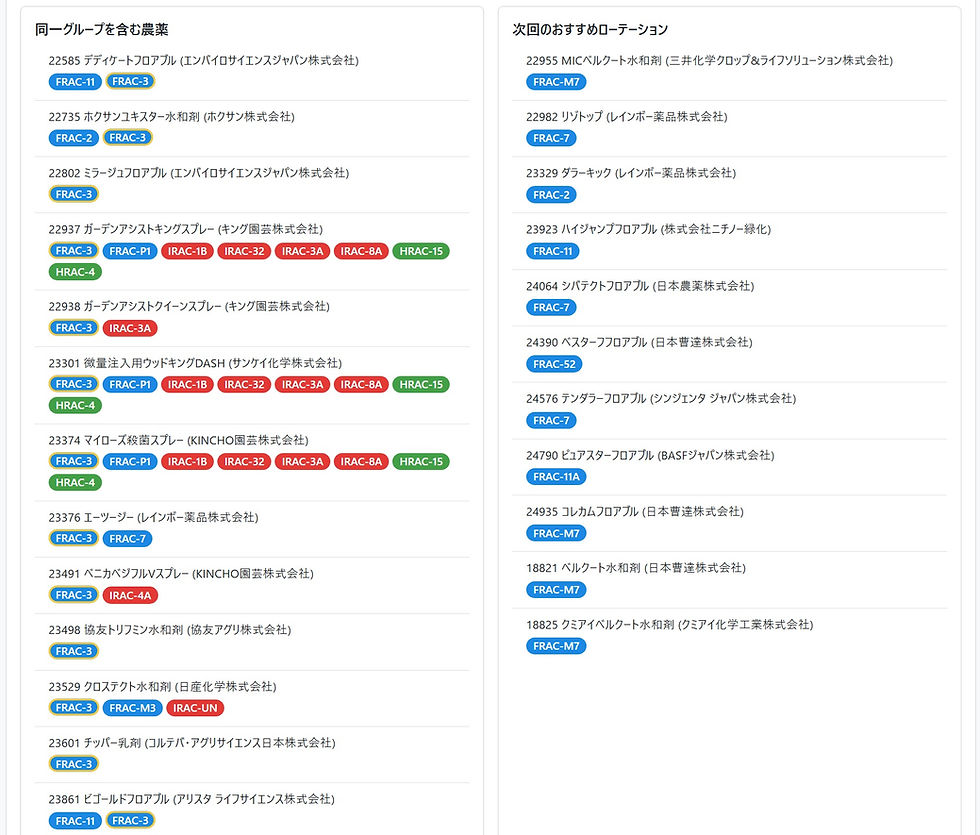Image resolution: width=980 pixels, height=835 pixels.
Task: Click FRAC-M7 badge under 18821 ベルクート水和剤
Action: [556, 590]
